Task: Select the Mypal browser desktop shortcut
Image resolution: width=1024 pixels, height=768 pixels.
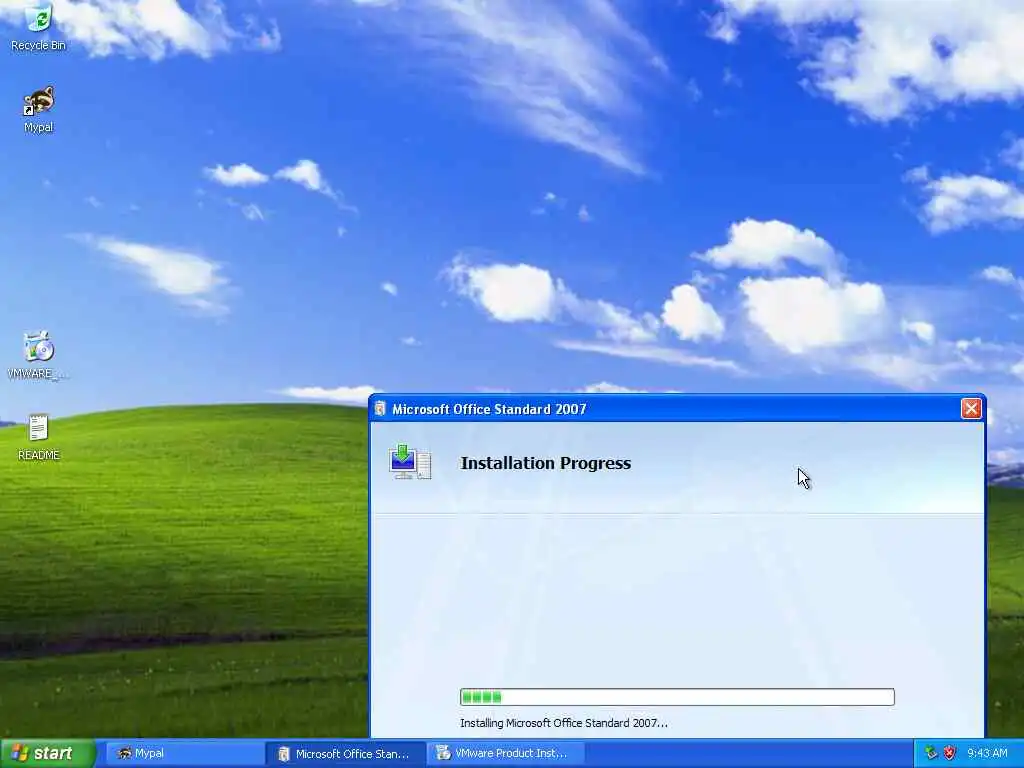Action: coord(38,110)
